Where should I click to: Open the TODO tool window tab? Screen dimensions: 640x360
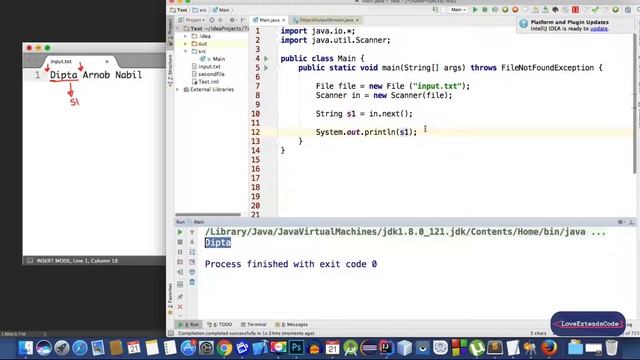pos(220,324)
